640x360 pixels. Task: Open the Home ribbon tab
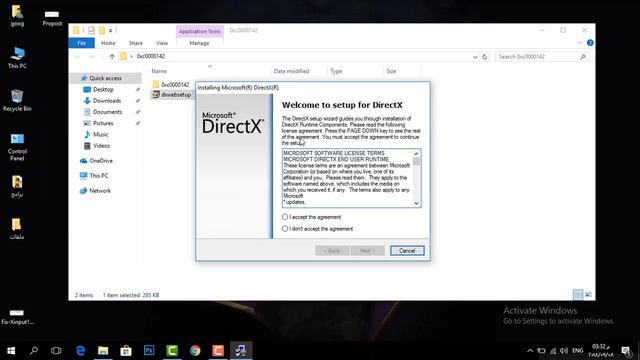pos(108,43)
